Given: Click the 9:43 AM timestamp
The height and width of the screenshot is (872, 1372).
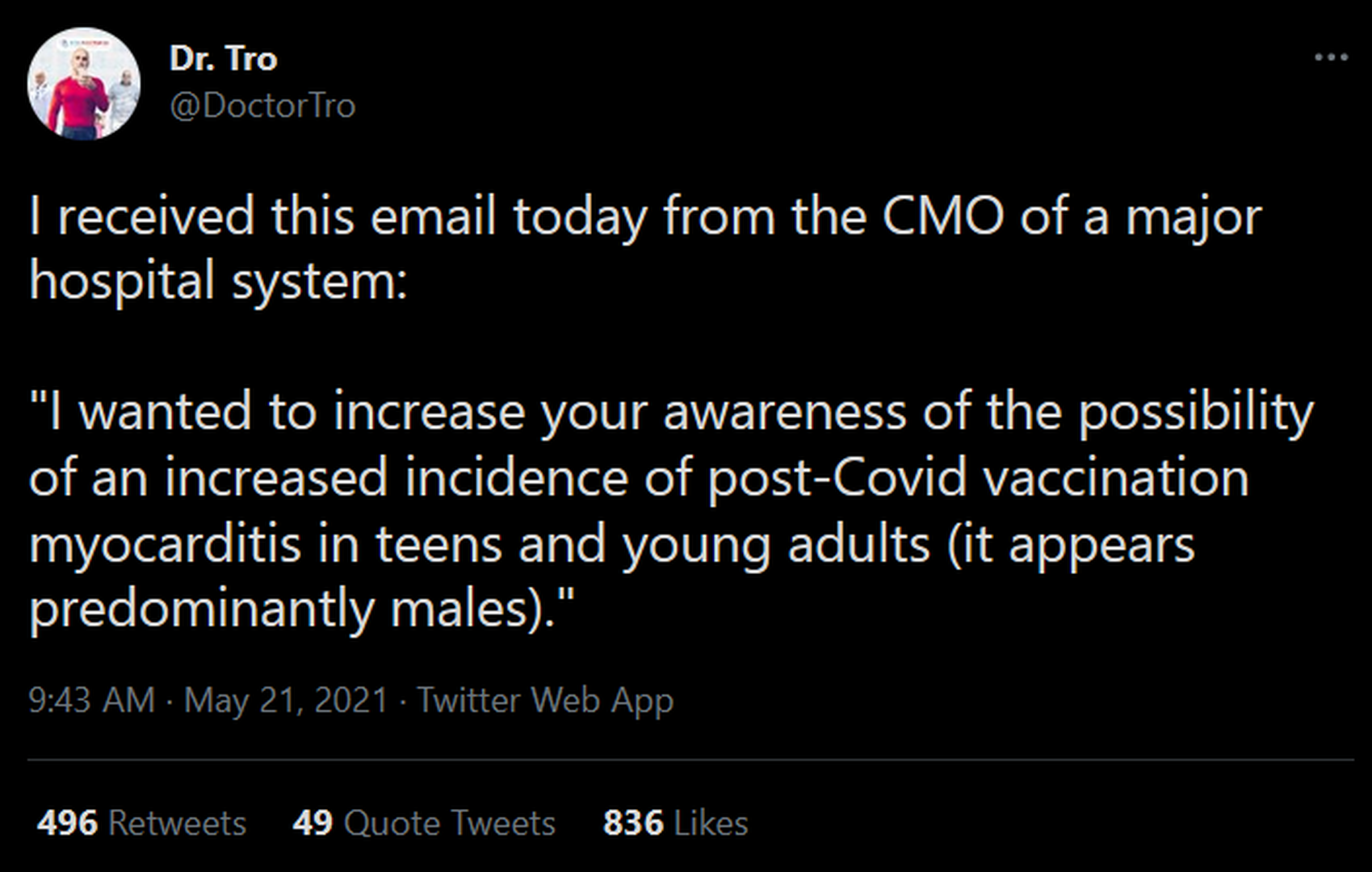Looking at the screenshot, I should point(91,700).
